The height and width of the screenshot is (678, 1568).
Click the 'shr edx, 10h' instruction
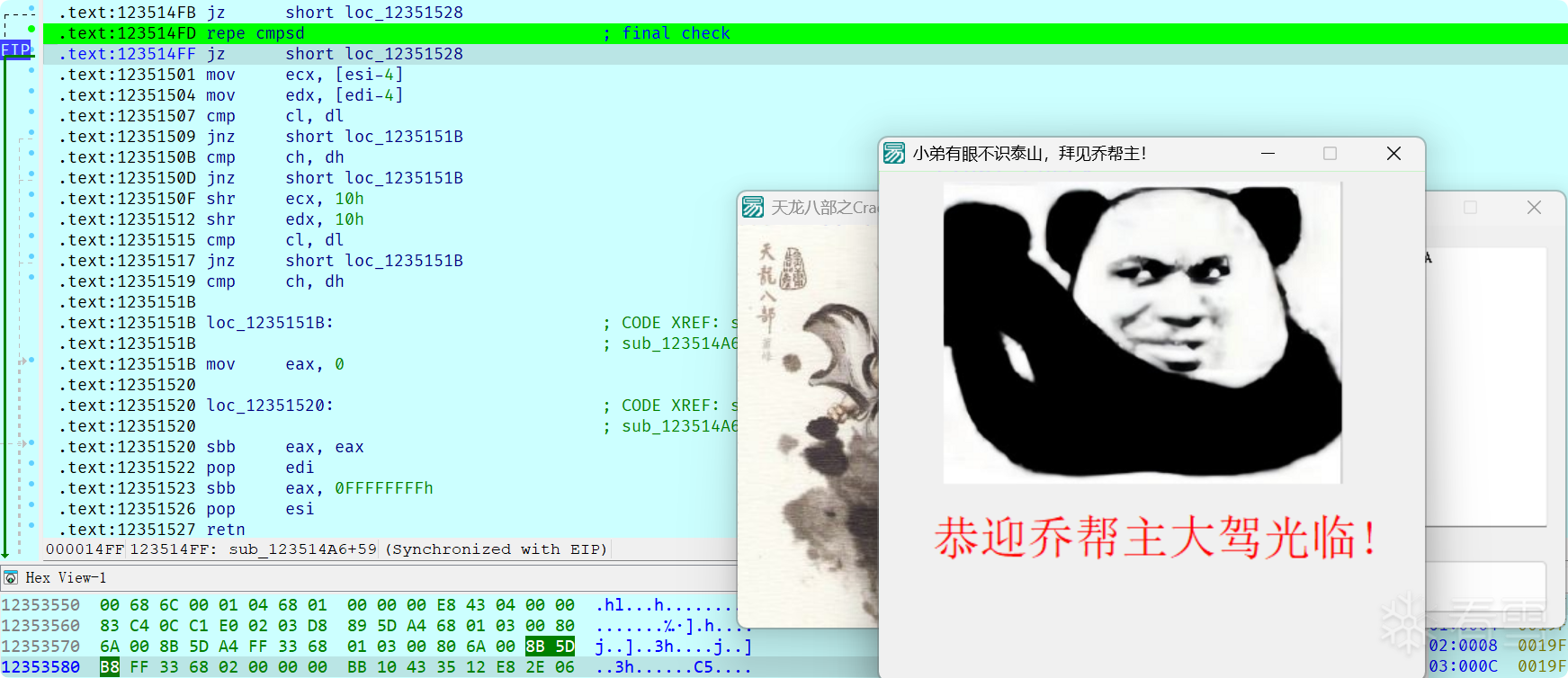coord(285,219)
